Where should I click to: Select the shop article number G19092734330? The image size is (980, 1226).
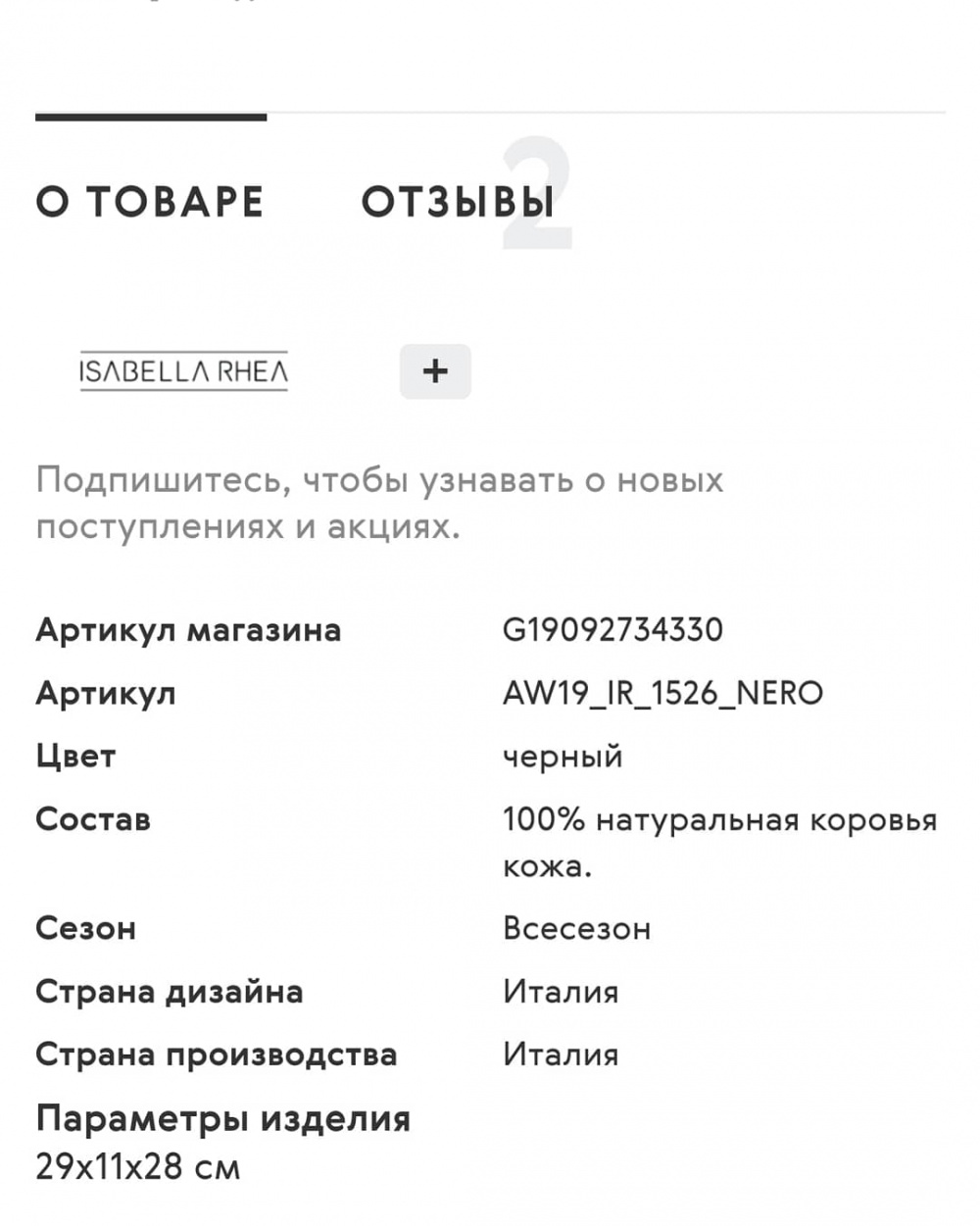tap(612, 629)
